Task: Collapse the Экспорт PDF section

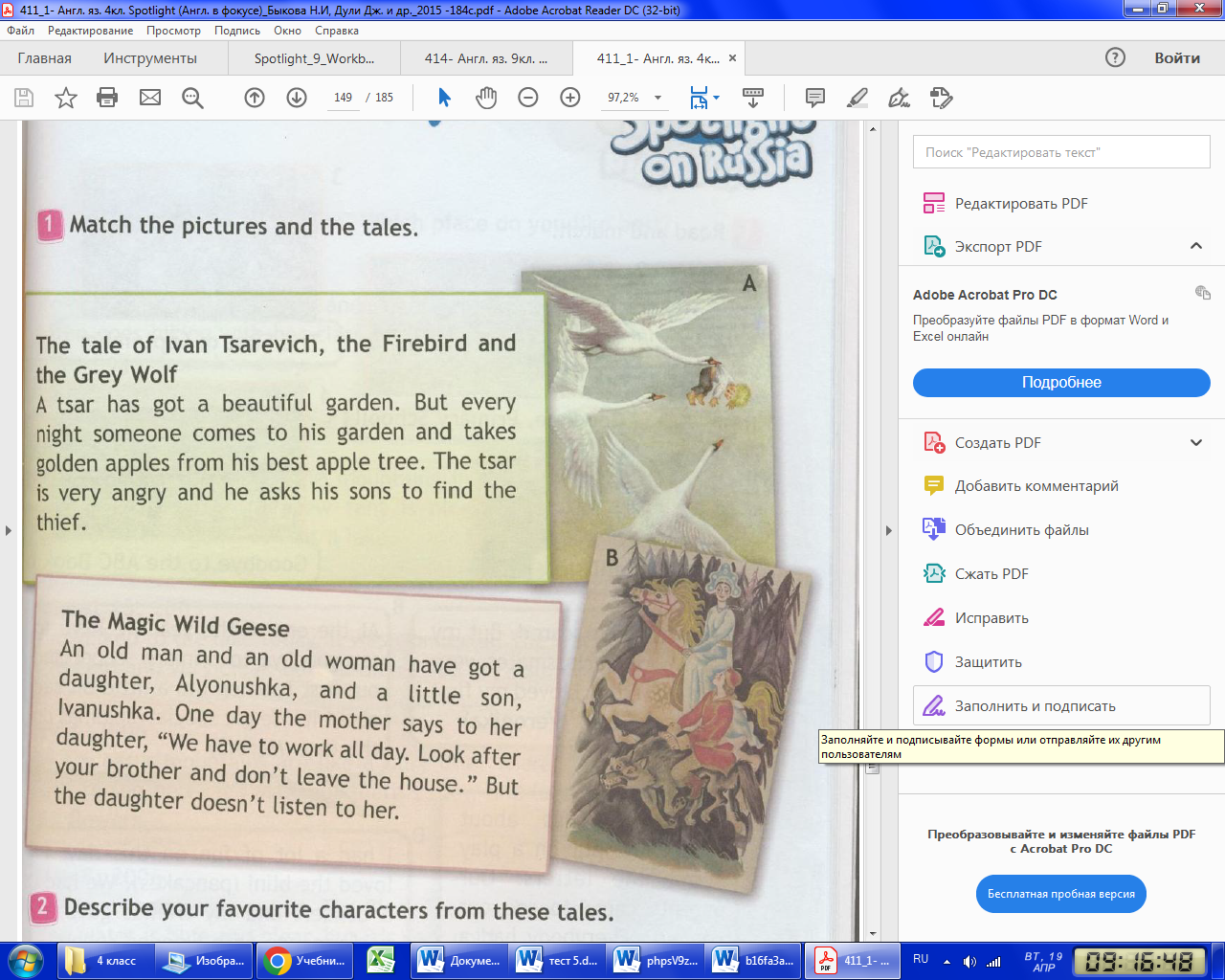Action: (1196, 246)
